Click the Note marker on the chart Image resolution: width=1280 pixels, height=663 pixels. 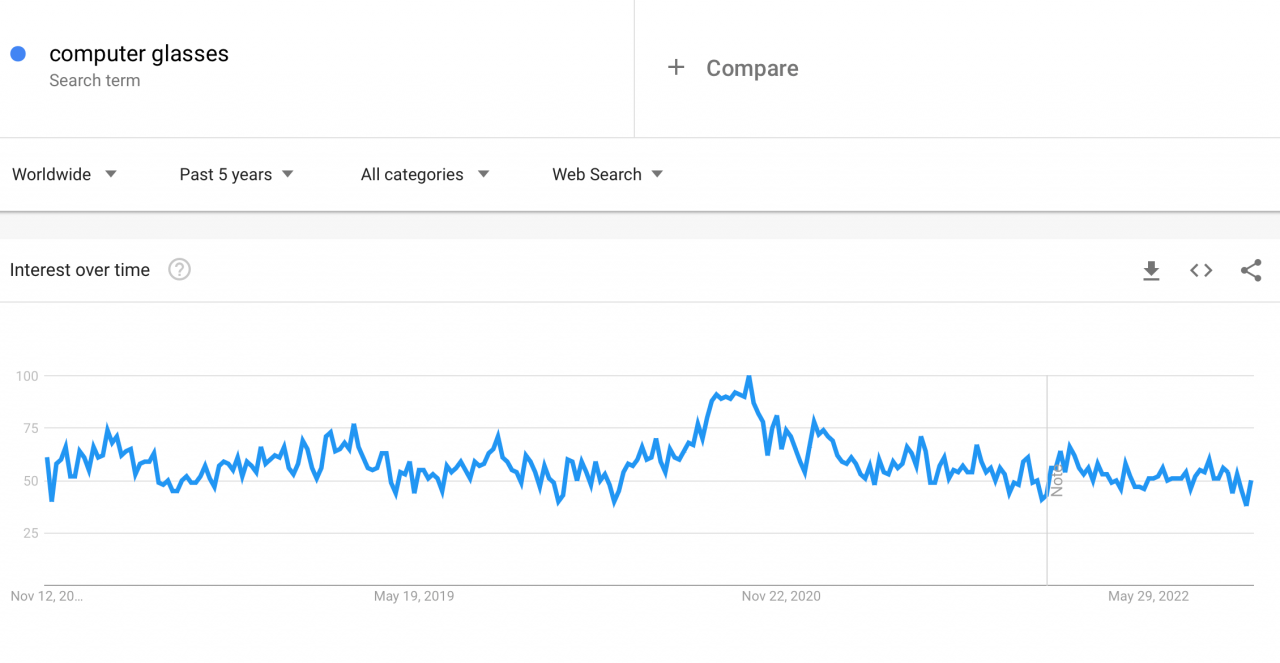point(1056,480)
